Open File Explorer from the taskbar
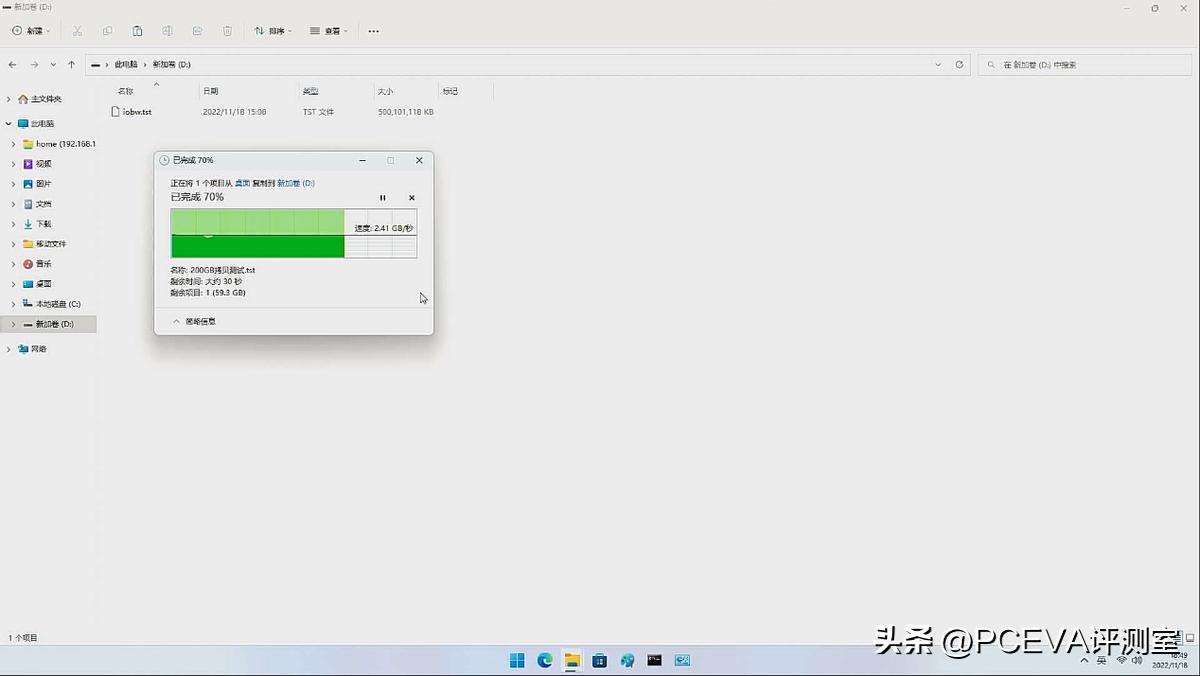 (x=572, y=659)
